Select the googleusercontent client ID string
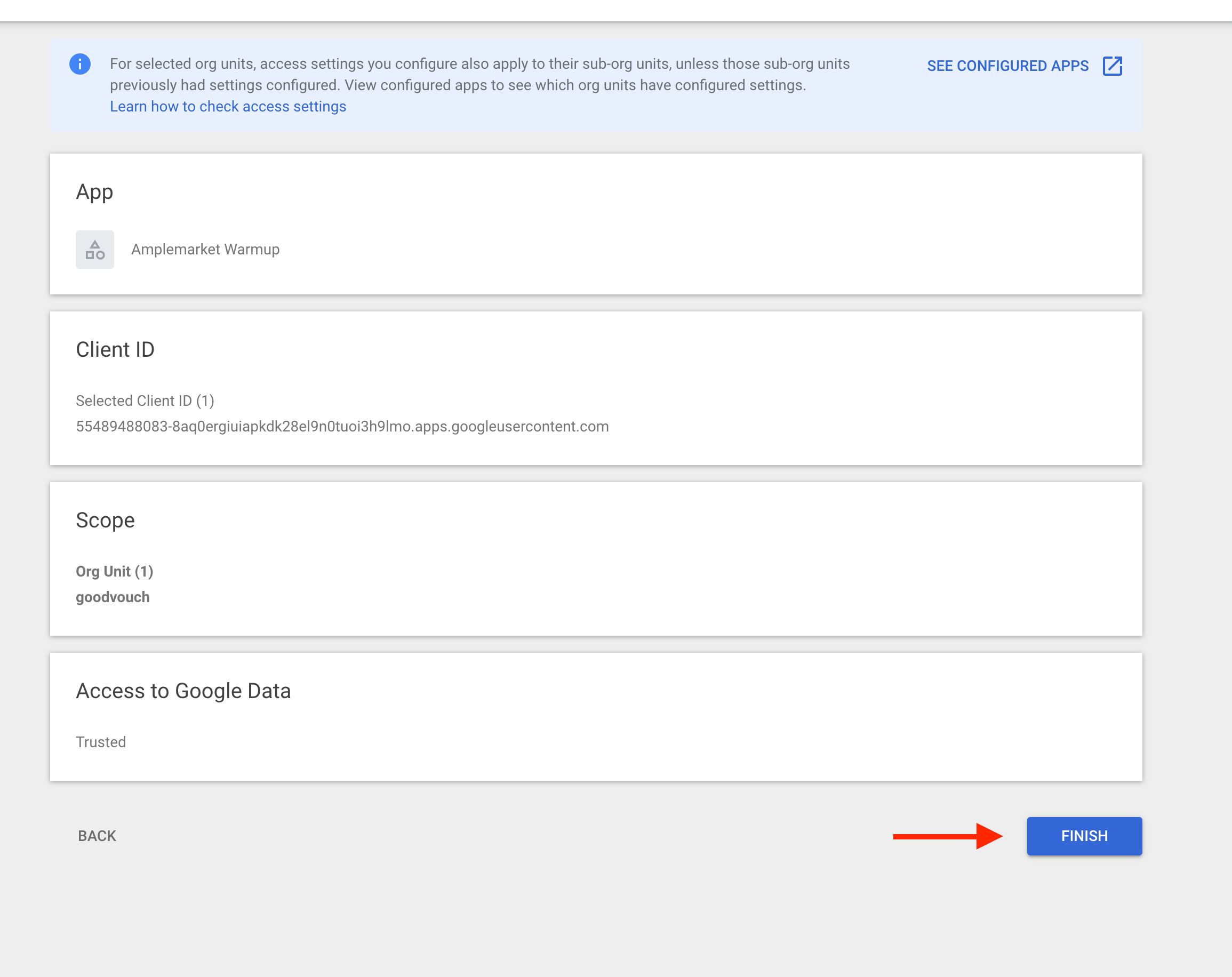1232x977 pixels. pos(342,427)
